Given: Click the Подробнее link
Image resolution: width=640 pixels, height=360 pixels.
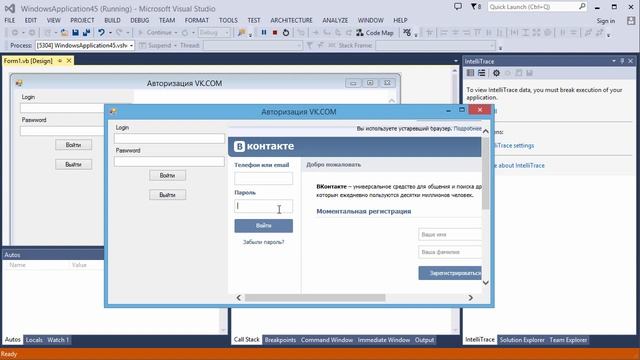Looking at the screenshot, I should [467, 128].
